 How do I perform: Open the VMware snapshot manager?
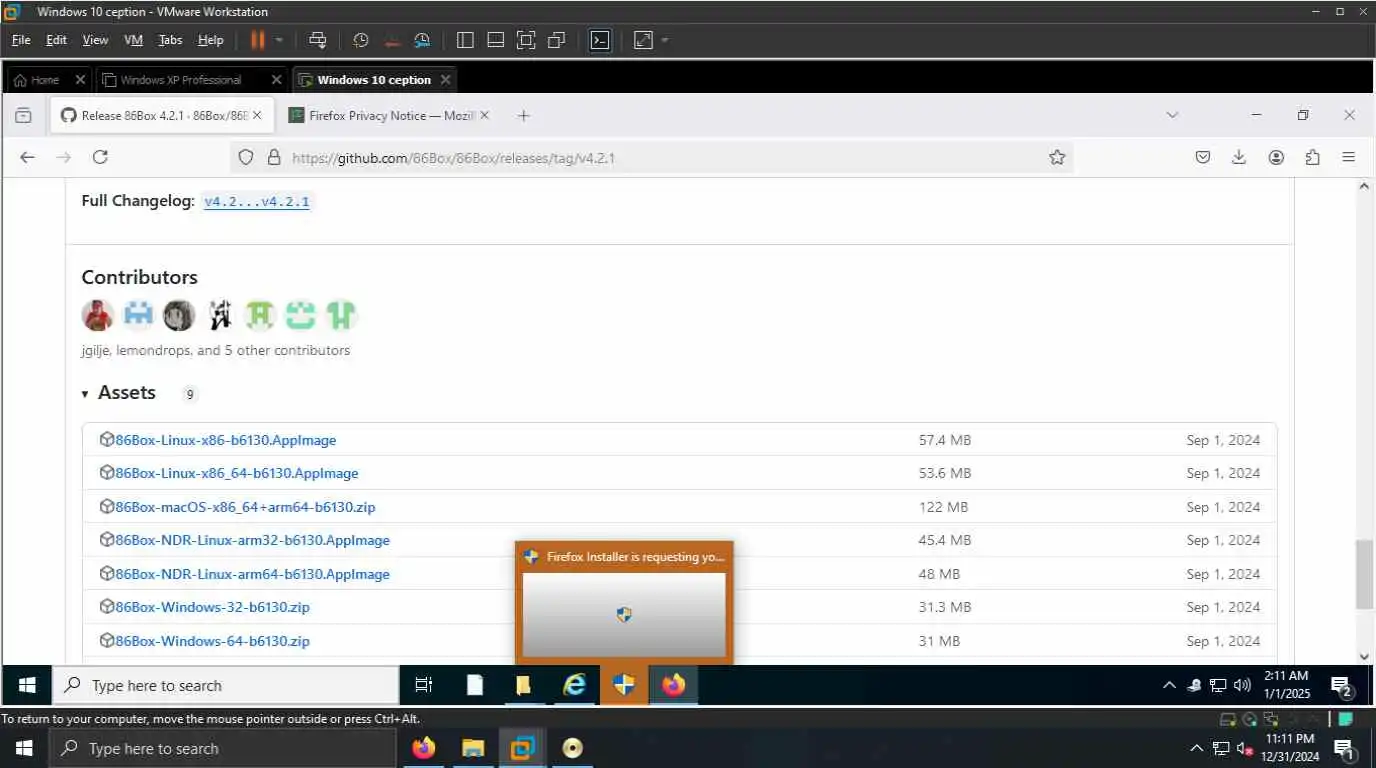pos(422,40)
